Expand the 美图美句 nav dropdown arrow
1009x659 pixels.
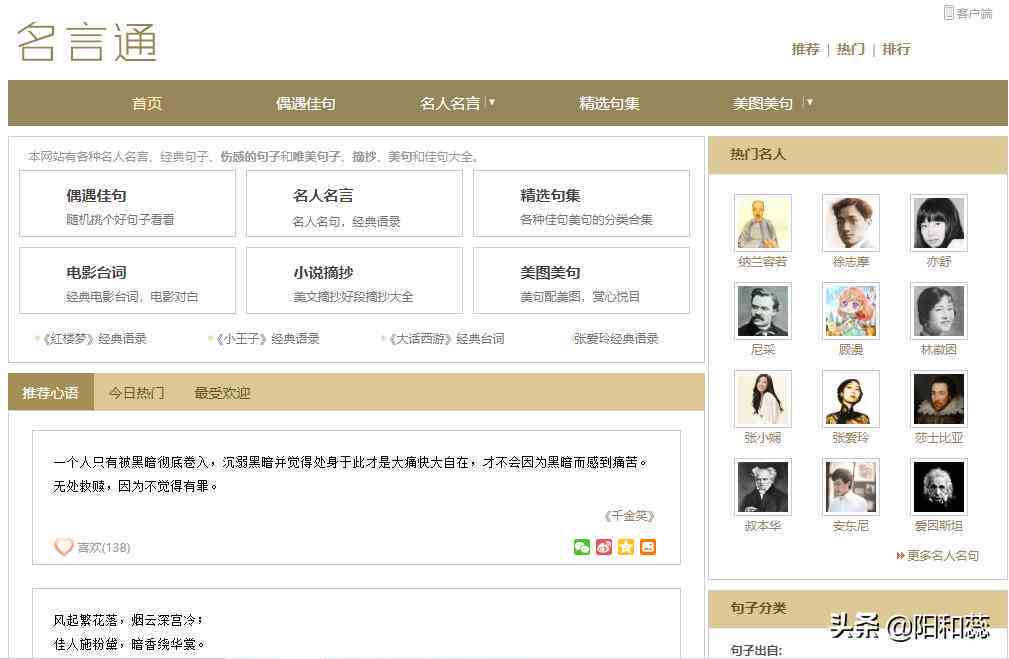(809, 102)
